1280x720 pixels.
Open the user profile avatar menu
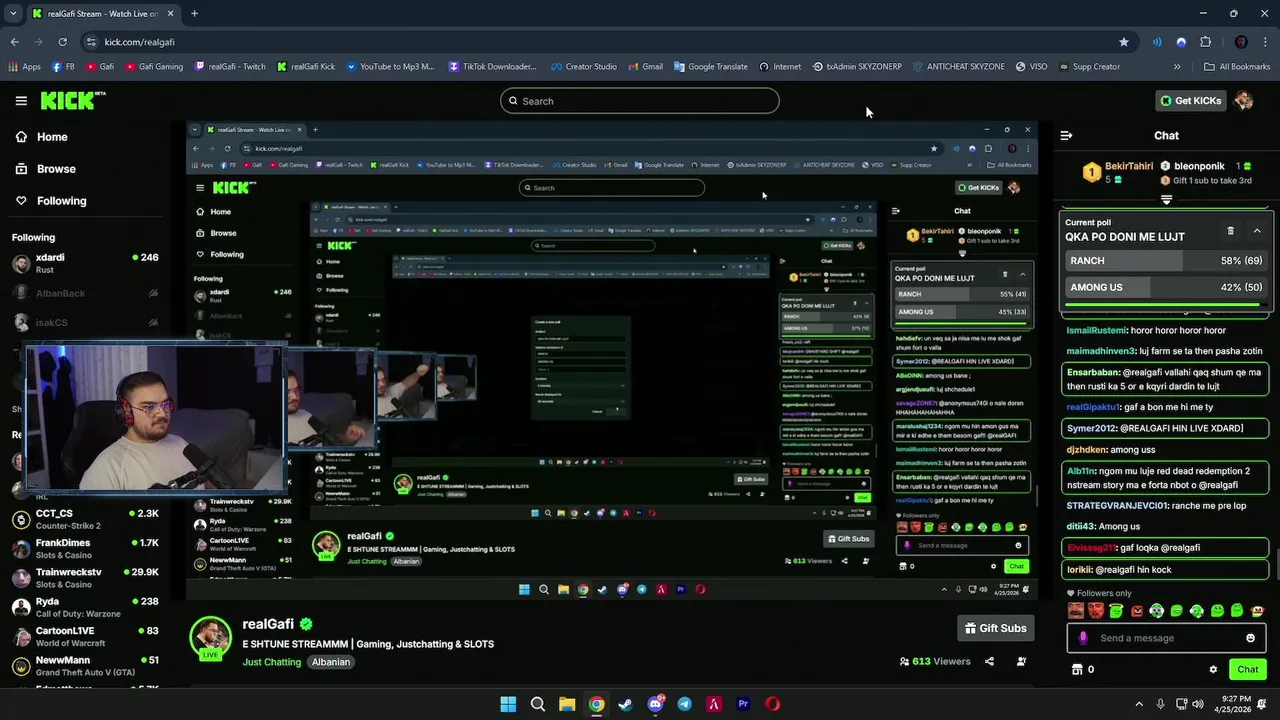click(x=1244, y=101)
